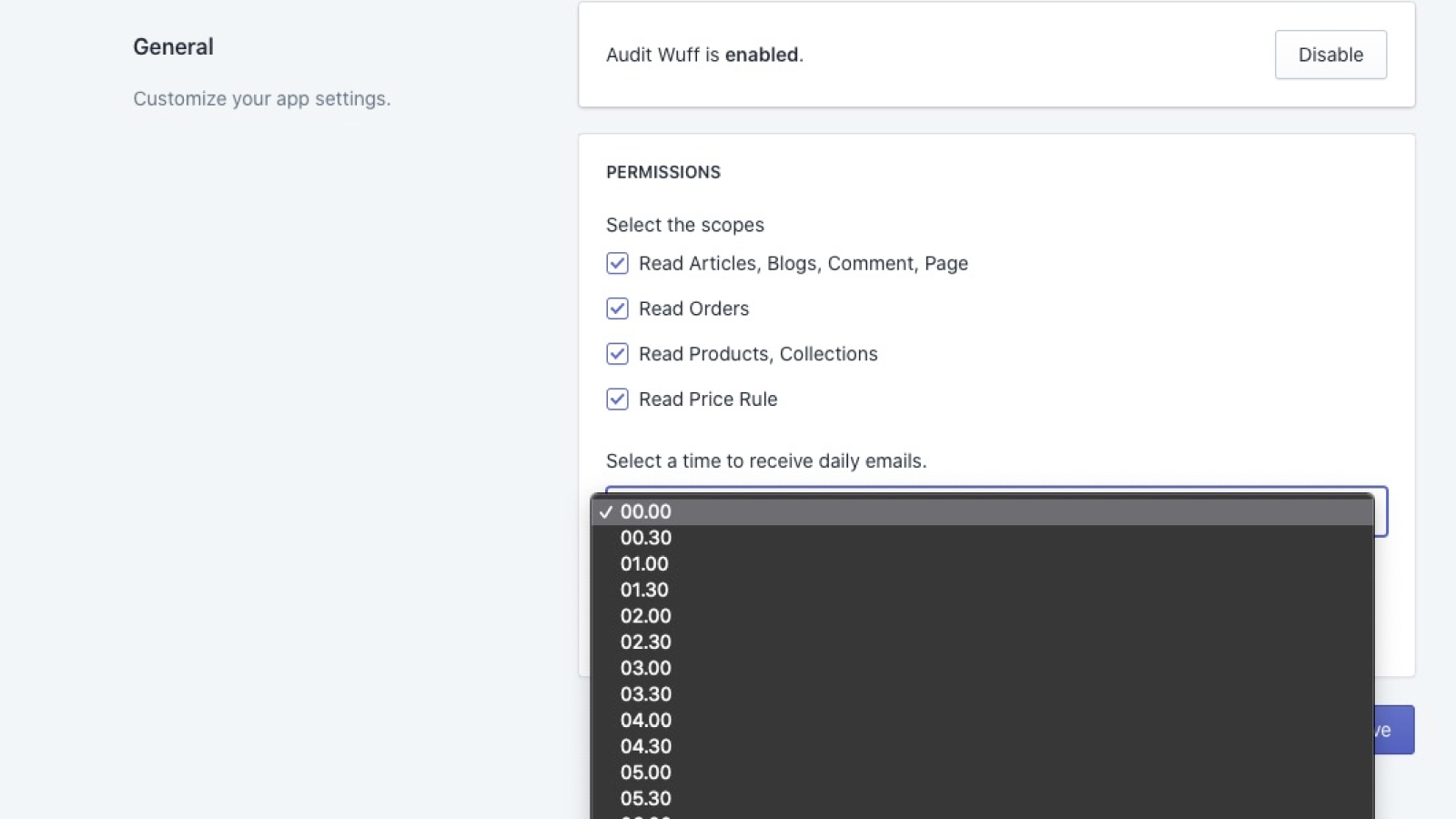Image resolution: width=1456 pixels, height=819 pixels.
Task: Uncheck Read Articles, Blogs, Comment, Page
Action: click(617, 263)
